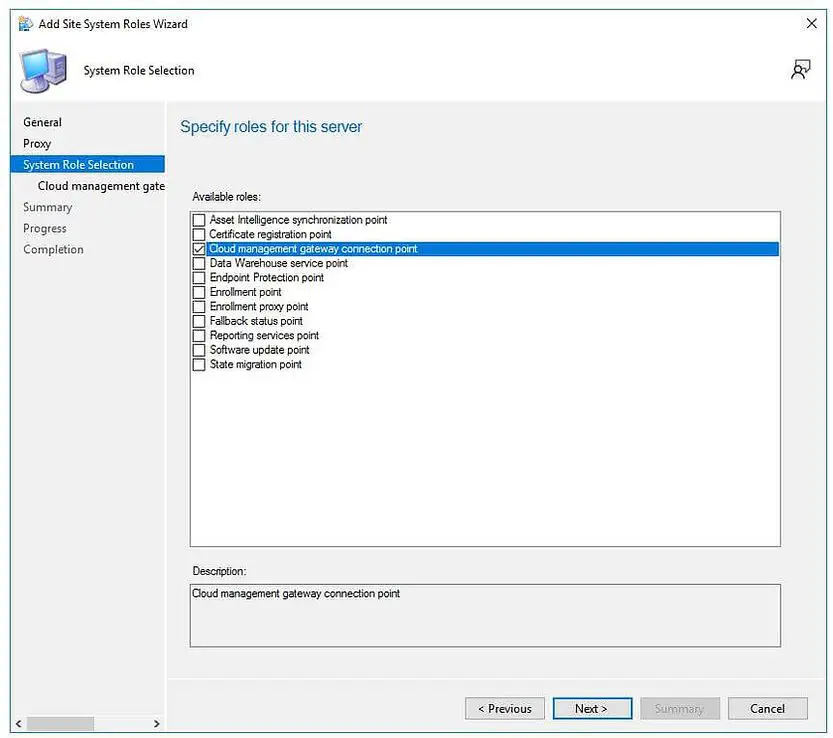Viewport: 833px width, 738px height.
Task: Enable the Fallback status point role
Action: click(x=198, y=320)
